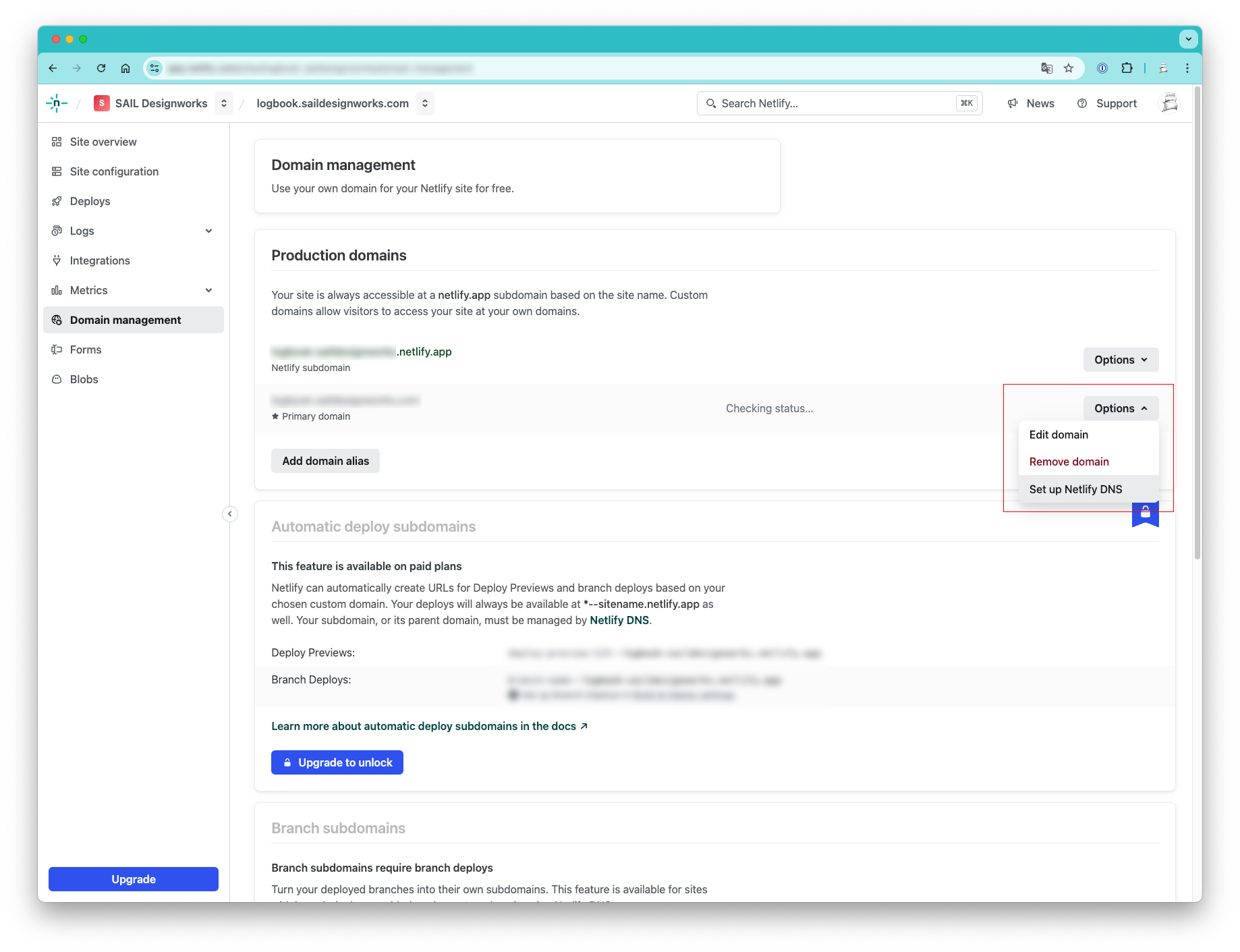
Task: Open the News link
Action: click(x=1031, y=103)
